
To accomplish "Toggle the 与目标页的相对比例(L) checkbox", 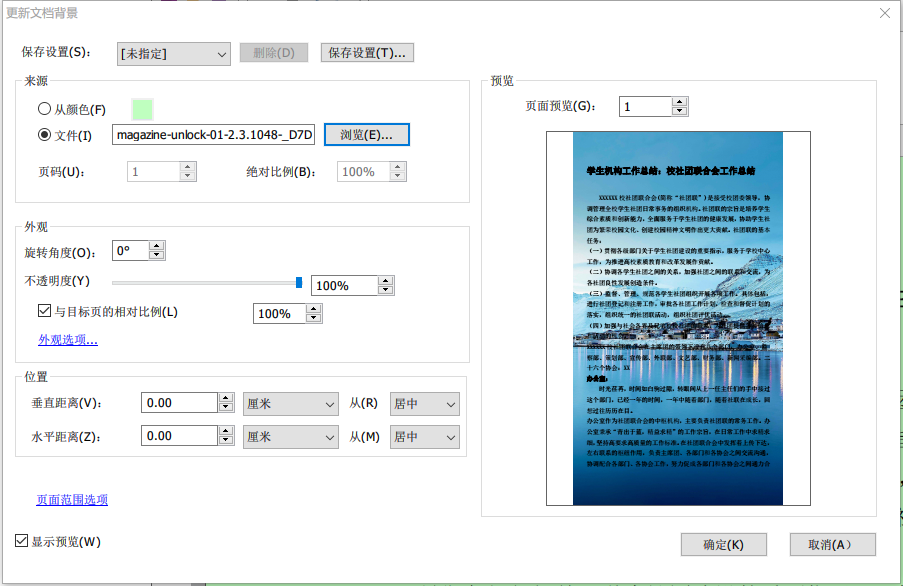I will pyautogui.click(x=44, y=310).
